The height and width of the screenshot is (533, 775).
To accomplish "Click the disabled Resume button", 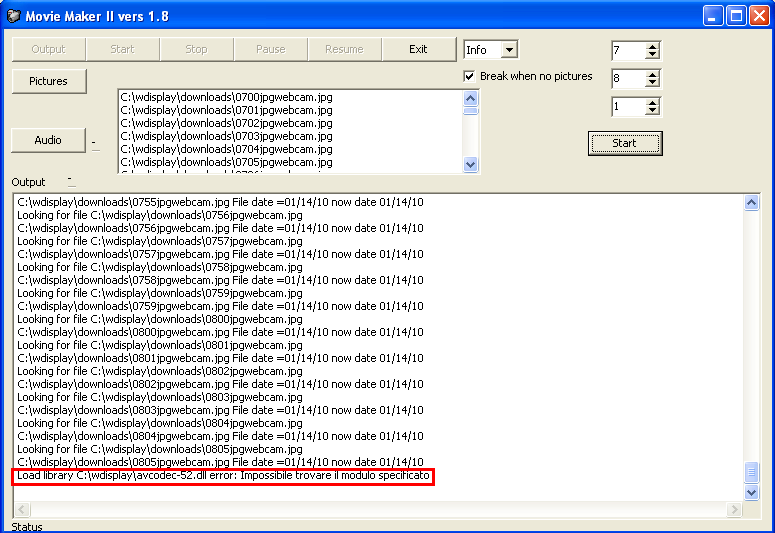I will [x=344, y=49].
